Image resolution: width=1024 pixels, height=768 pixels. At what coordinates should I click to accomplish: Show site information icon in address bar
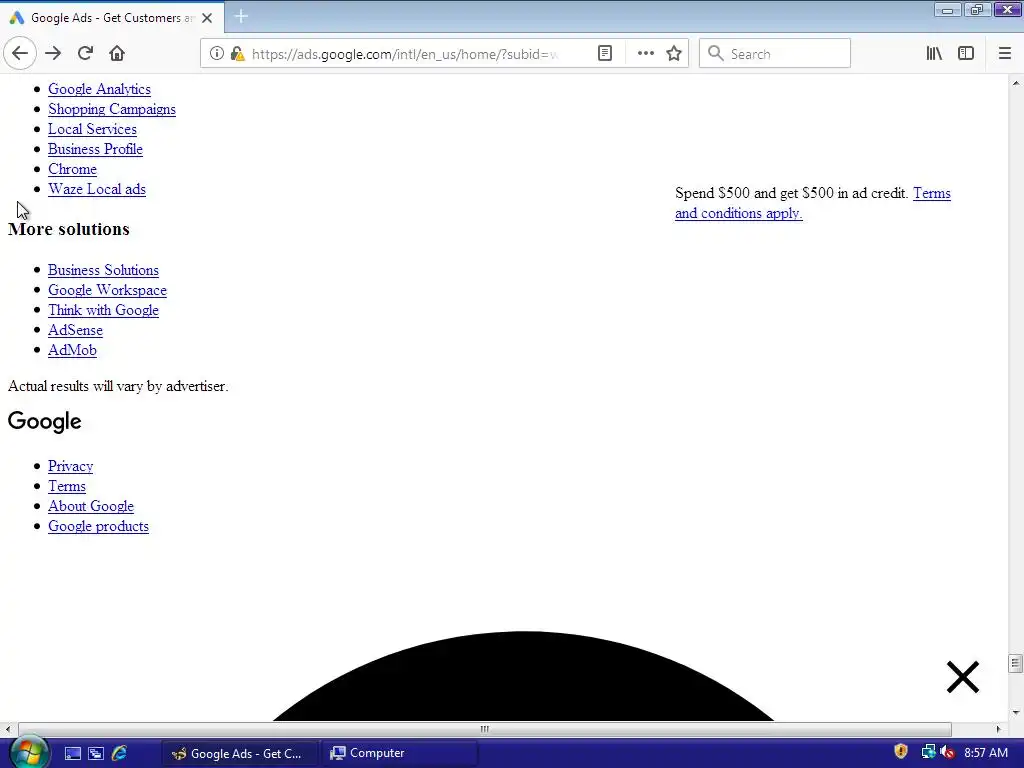[216, 54]
